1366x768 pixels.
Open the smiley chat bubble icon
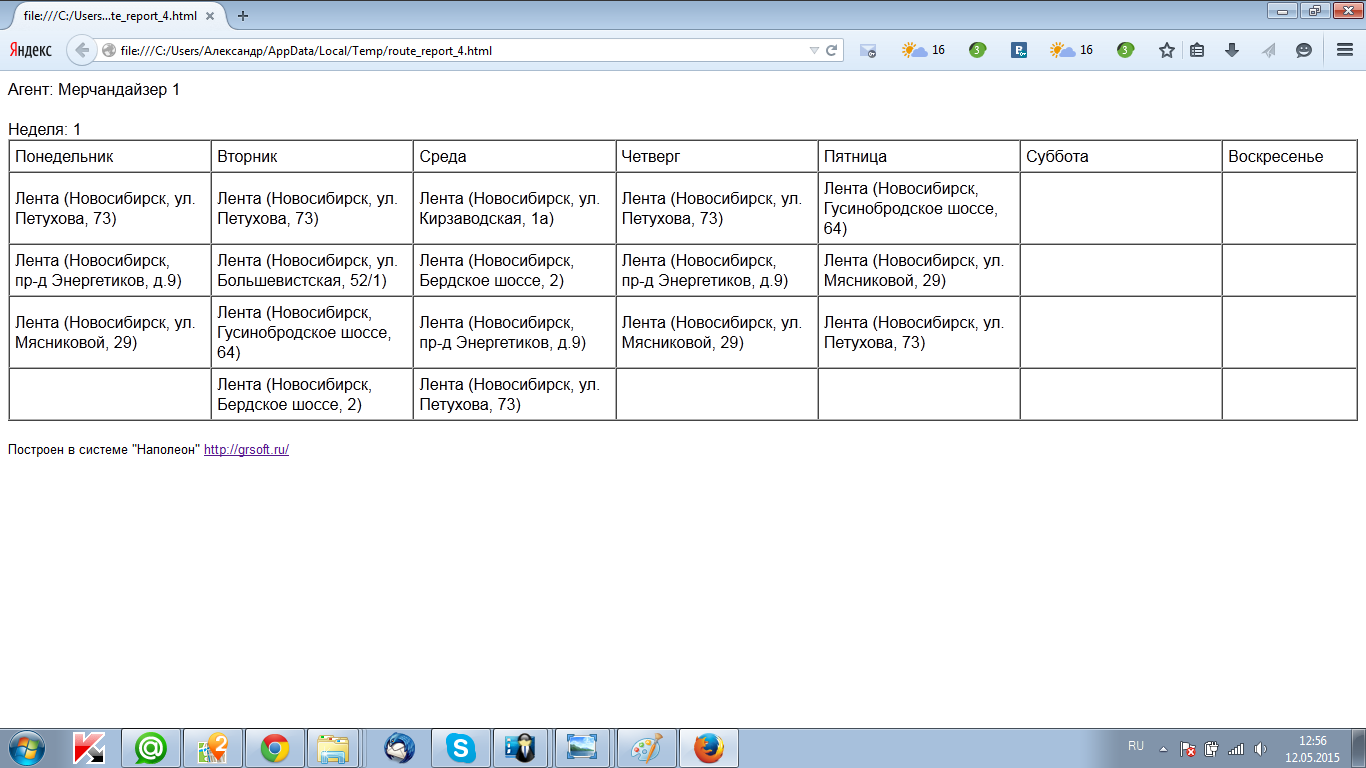(x=1303, y=50)
